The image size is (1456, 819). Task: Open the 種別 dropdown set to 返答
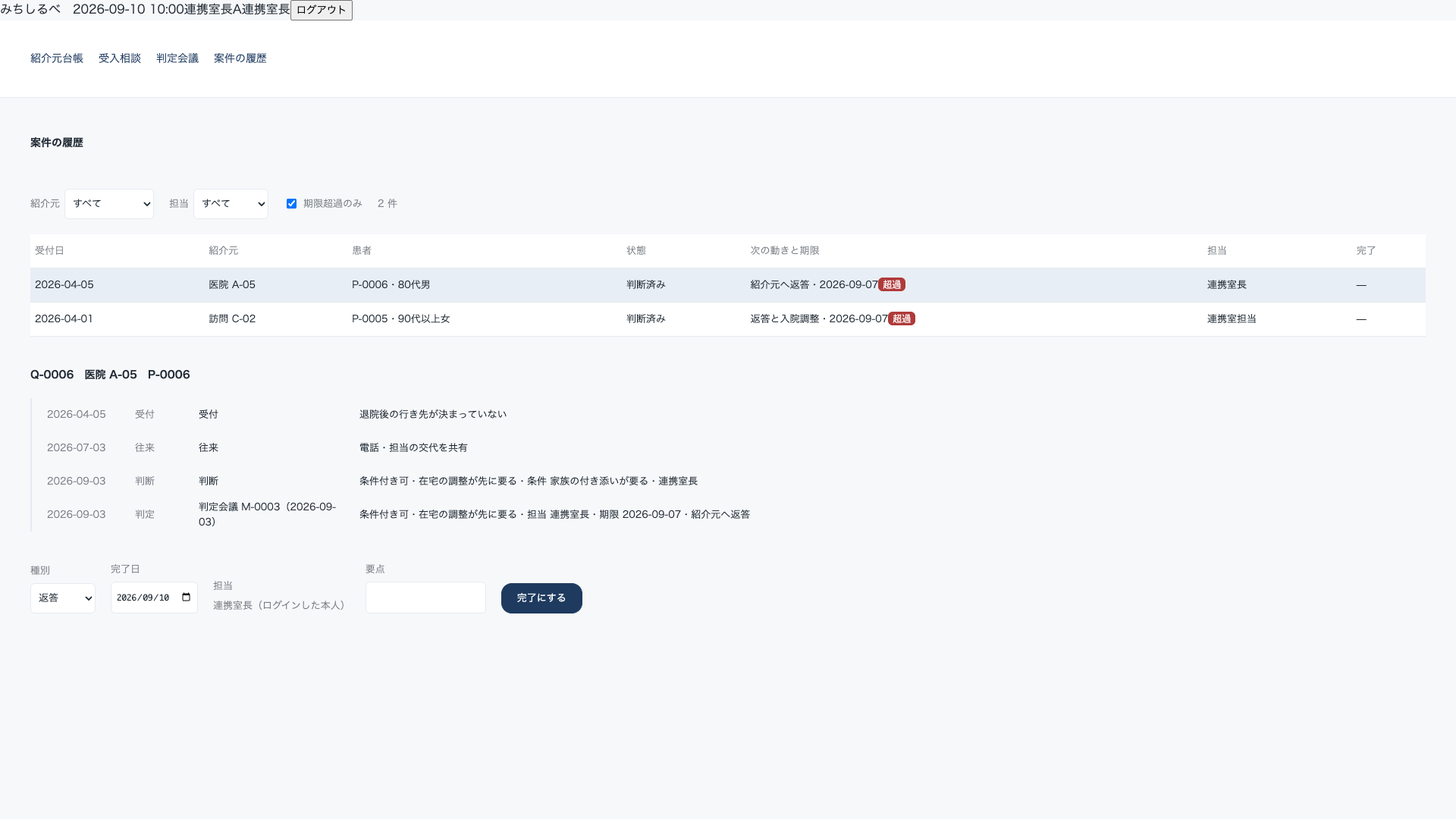(x=63, y=598)
